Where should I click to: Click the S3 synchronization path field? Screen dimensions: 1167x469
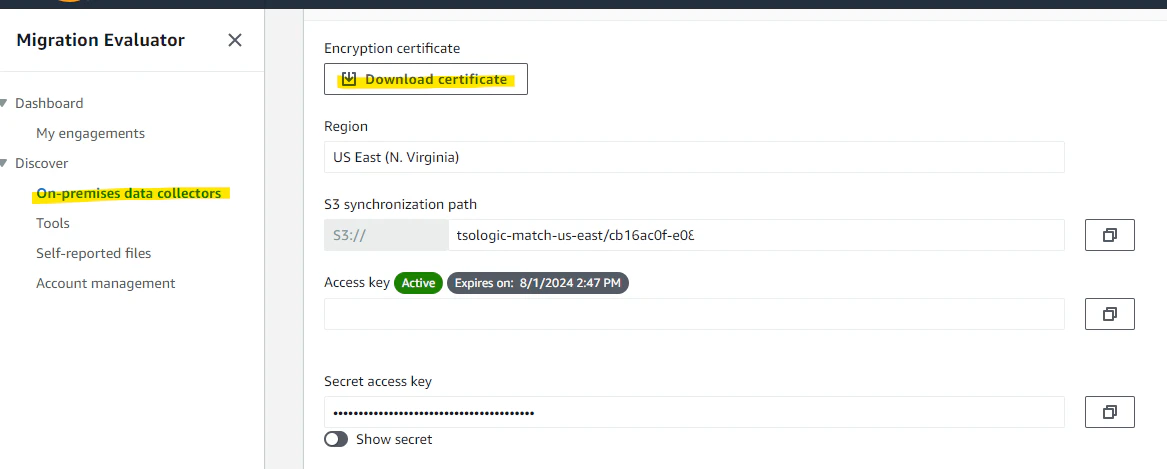(756, 234)
